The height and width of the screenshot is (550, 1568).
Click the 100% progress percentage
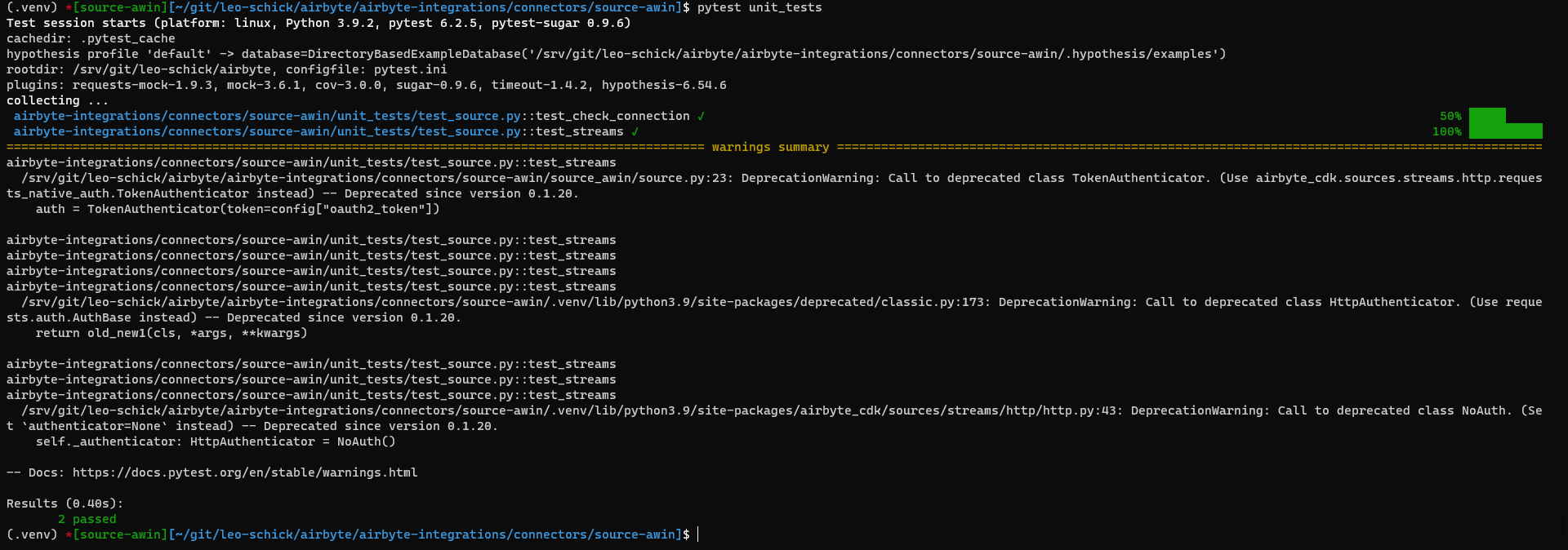(x=1446, y=131)
